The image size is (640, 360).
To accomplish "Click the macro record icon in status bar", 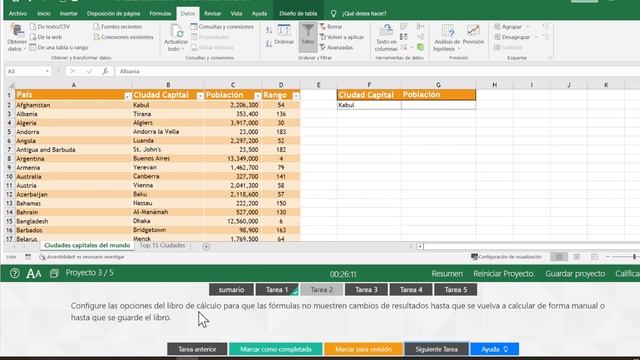I will 28,257.
